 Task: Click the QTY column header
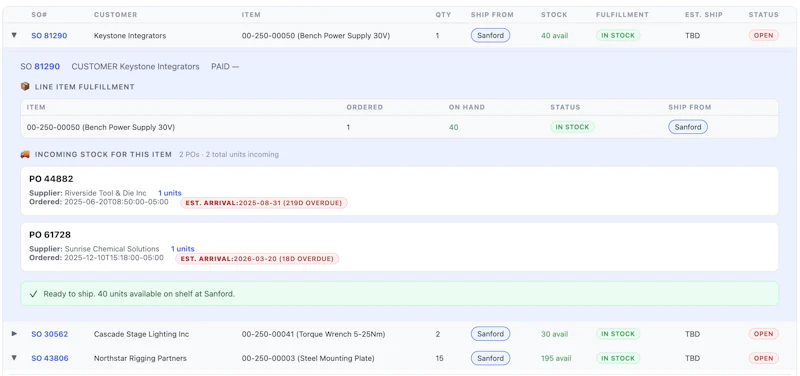[x=443, y=15]
